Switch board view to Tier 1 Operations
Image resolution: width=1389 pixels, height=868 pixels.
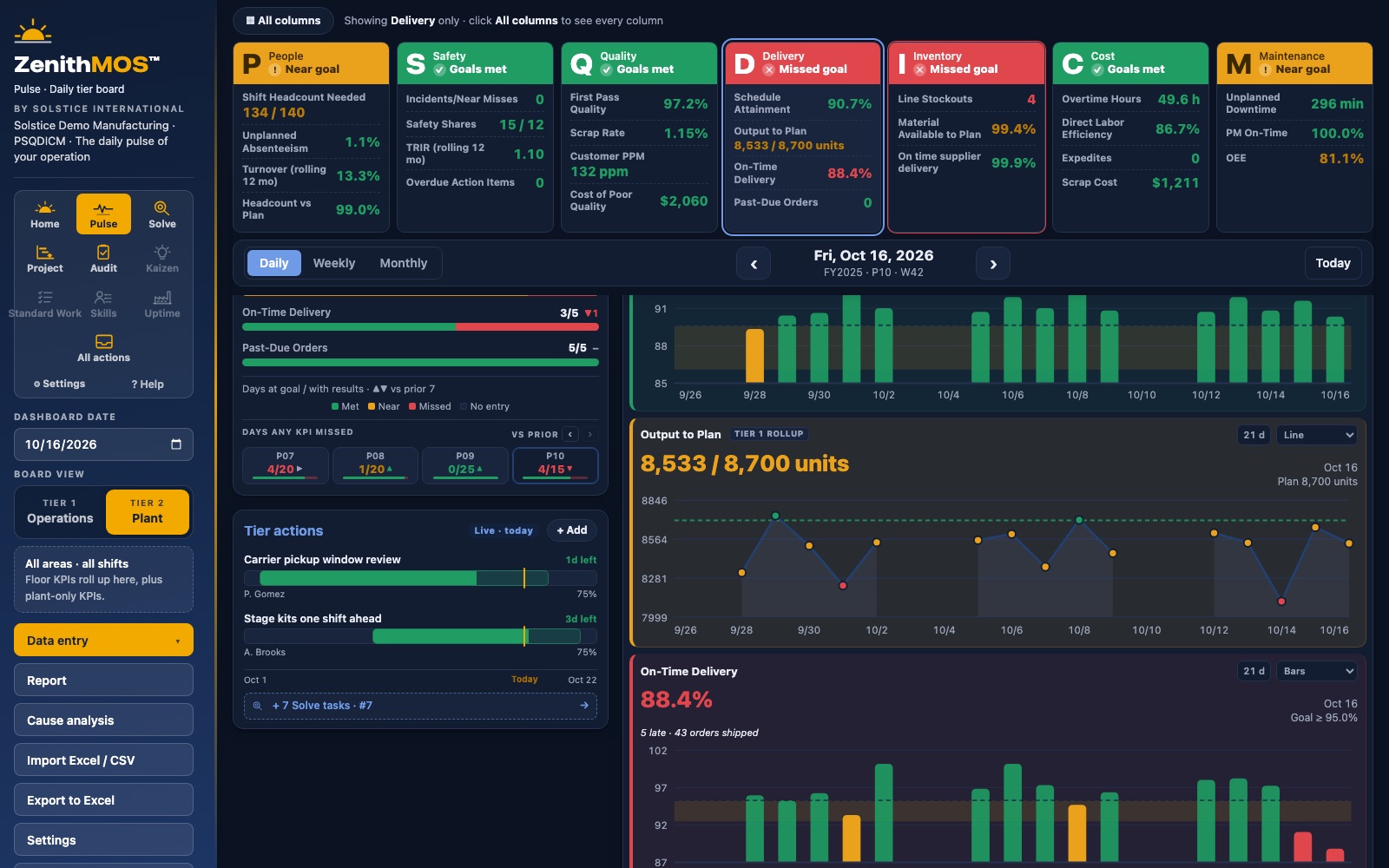pyautogui.click(x=60, y=511)
